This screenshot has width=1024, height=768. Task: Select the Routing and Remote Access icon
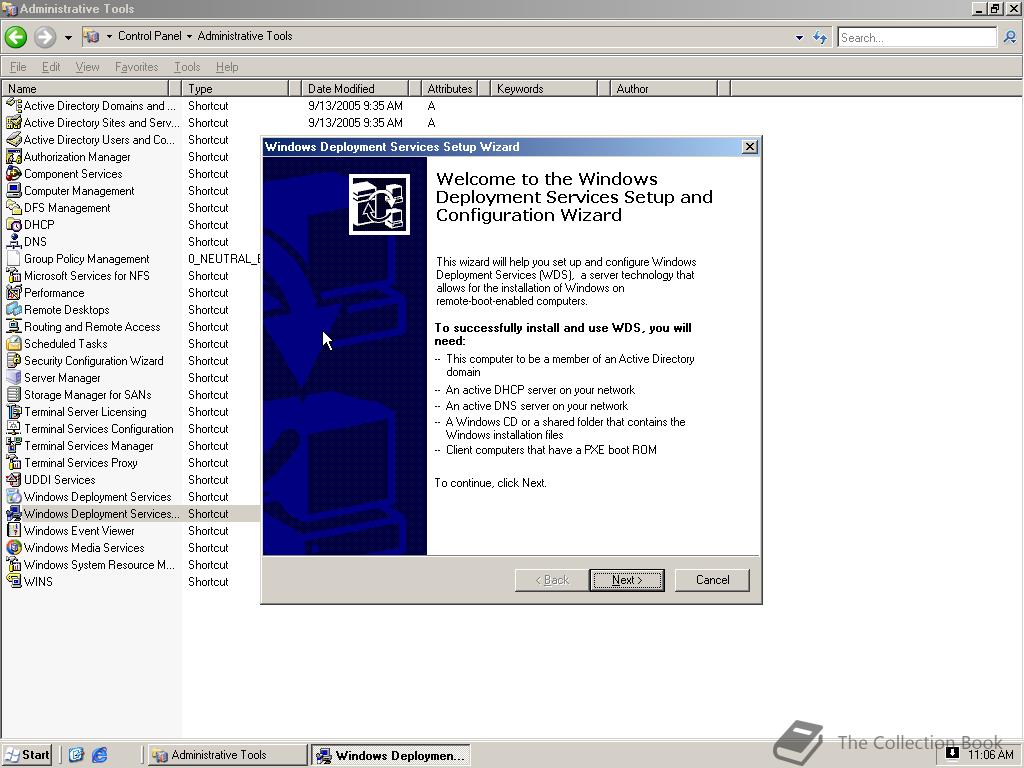(x=14, y=326)
